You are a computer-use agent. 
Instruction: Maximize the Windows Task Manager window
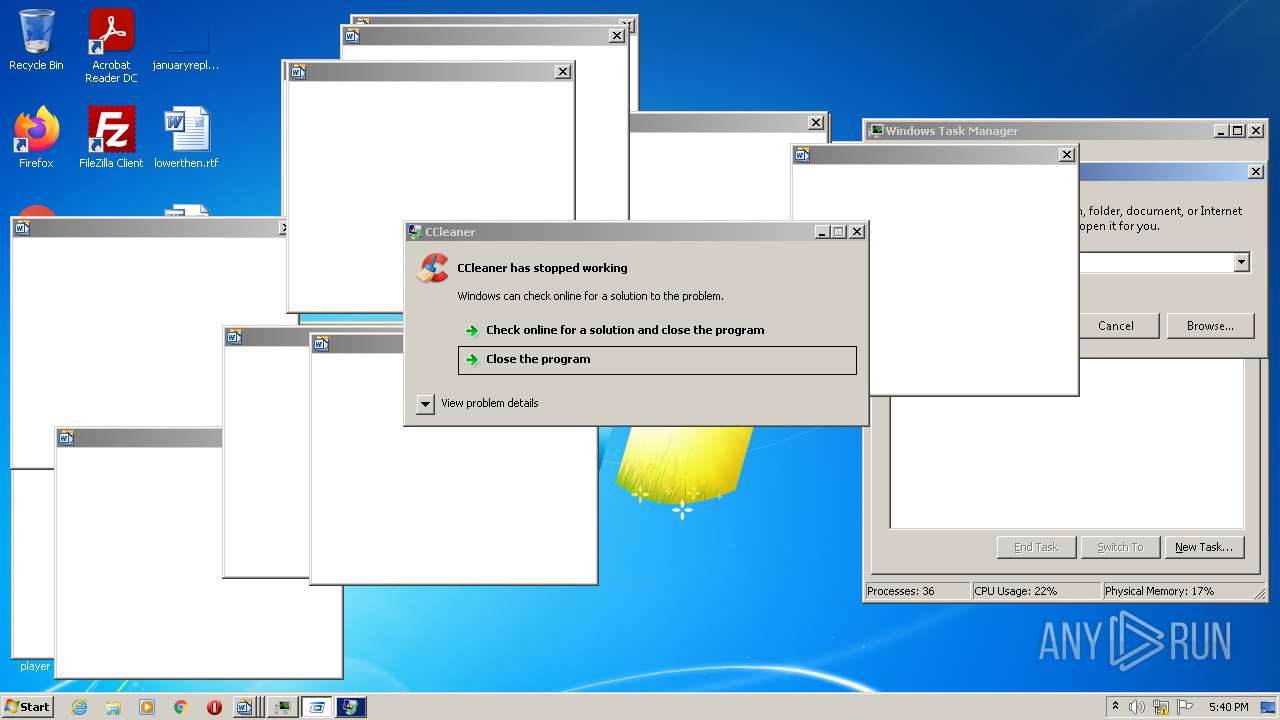(x=1238, y=131)
